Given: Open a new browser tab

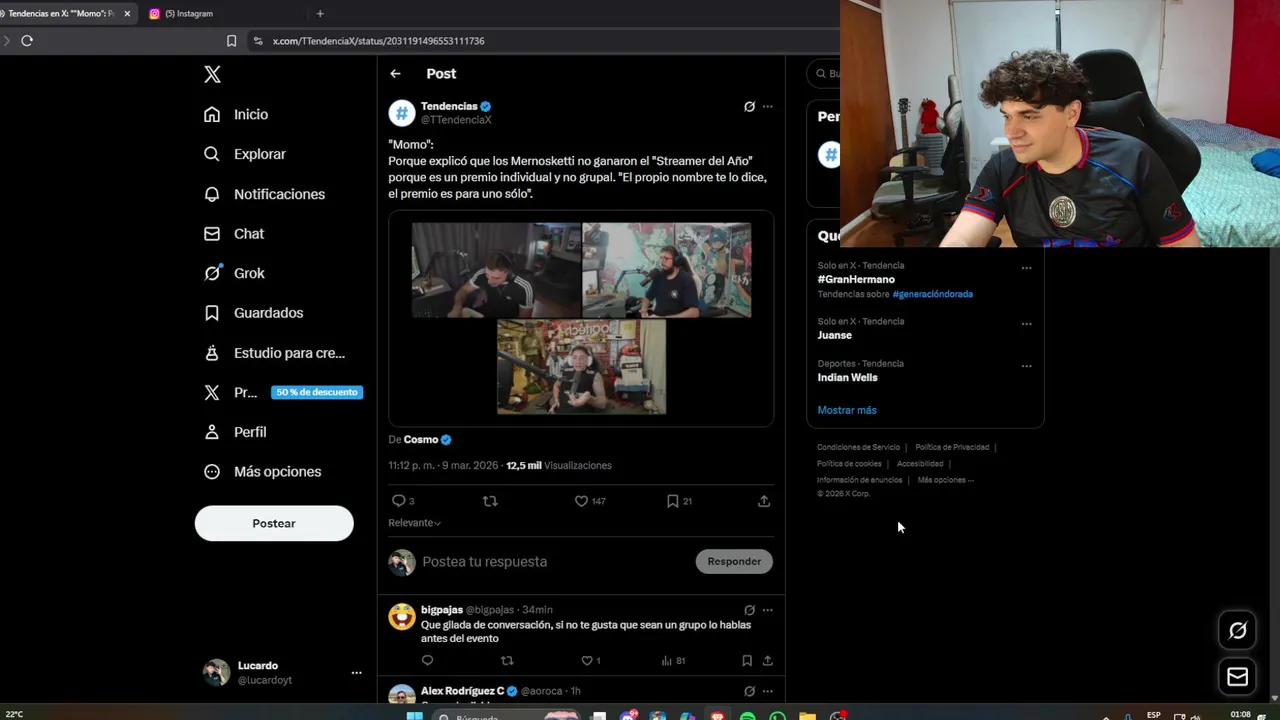Looking at the screenshot, I should click(x=320, y=14).
